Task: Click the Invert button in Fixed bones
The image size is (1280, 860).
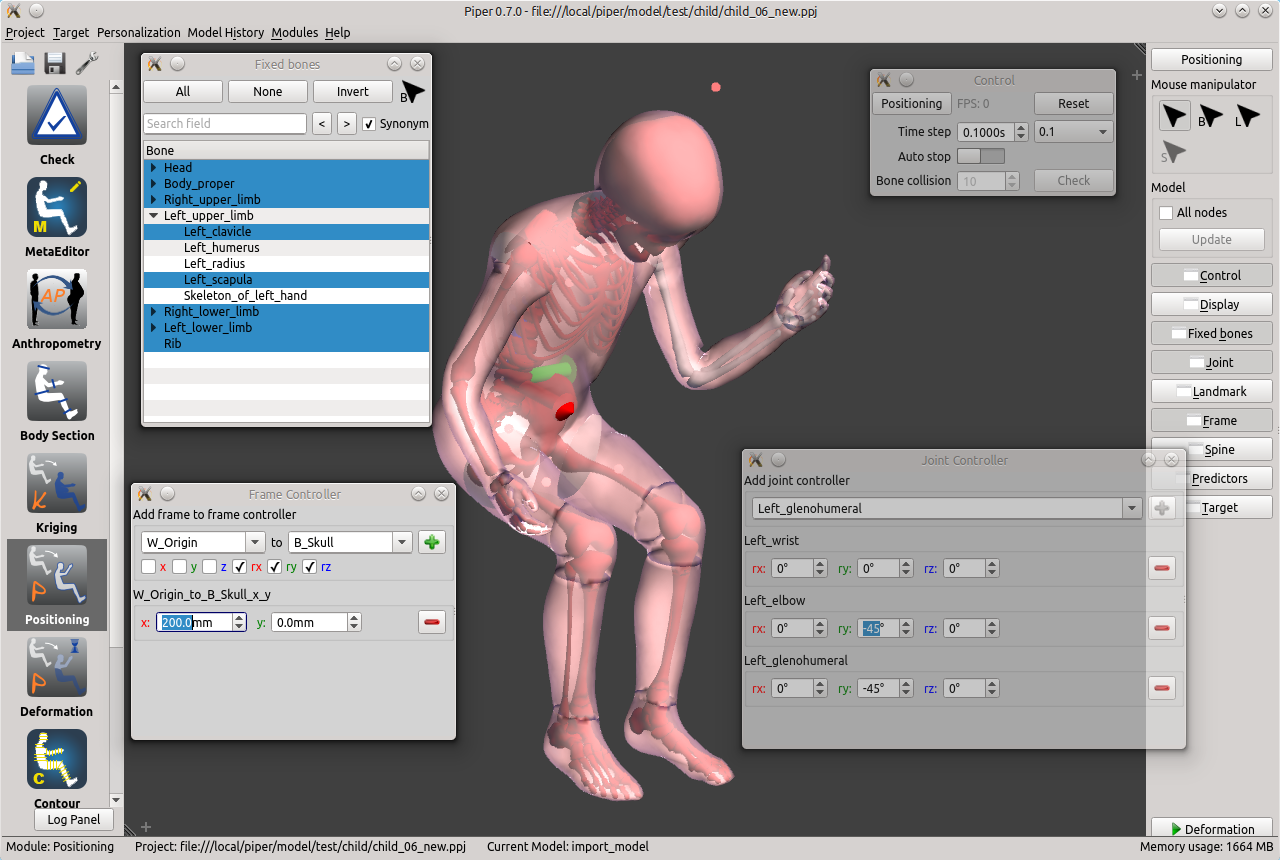Action: tap(352, 92)
